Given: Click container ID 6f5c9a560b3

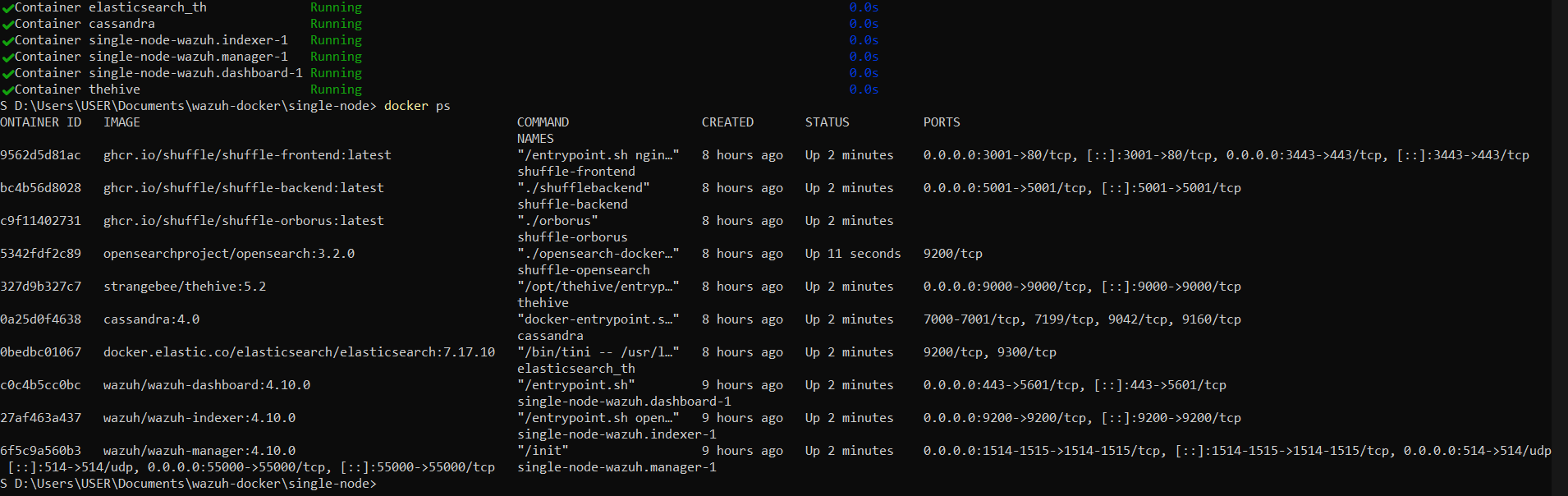Looking at the screenshot, I should coord(40,451).
